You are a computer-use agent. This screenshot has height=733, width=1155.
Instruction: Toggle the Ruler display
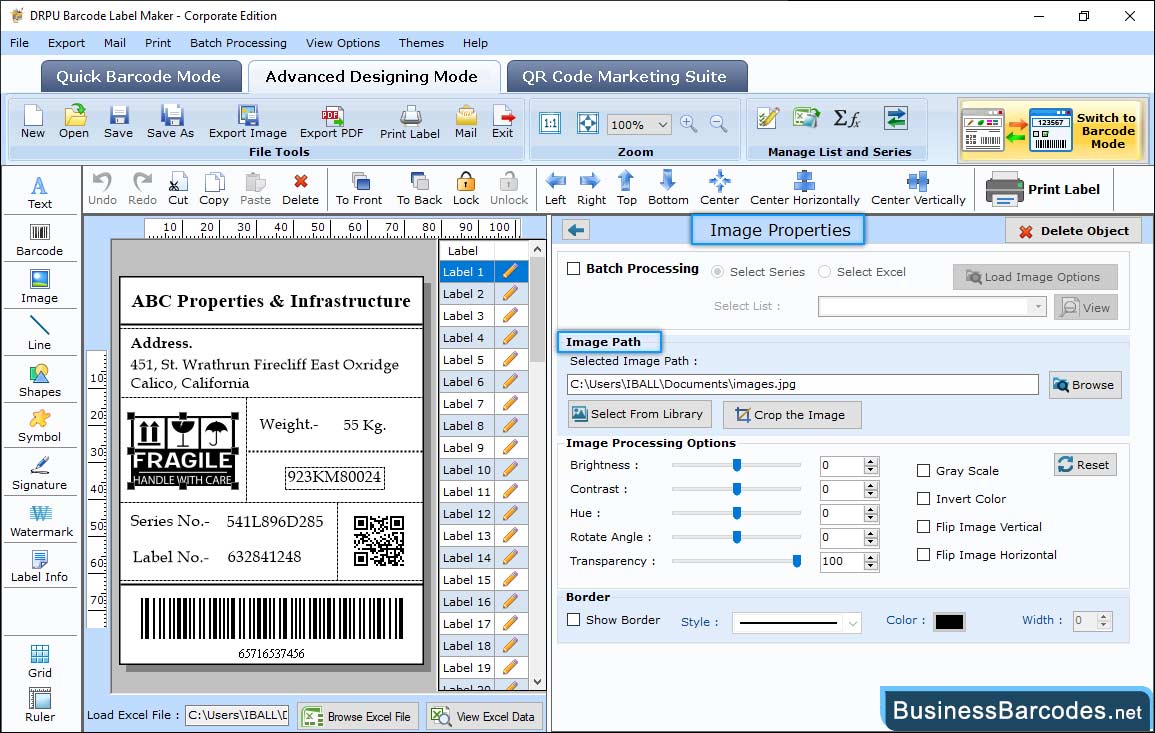coord(40,706)
